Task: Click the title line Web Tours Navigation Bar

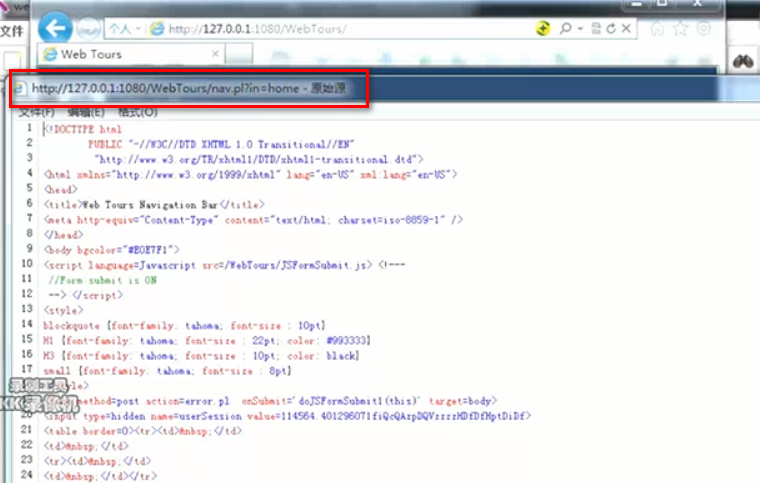Action: (154, 205)
